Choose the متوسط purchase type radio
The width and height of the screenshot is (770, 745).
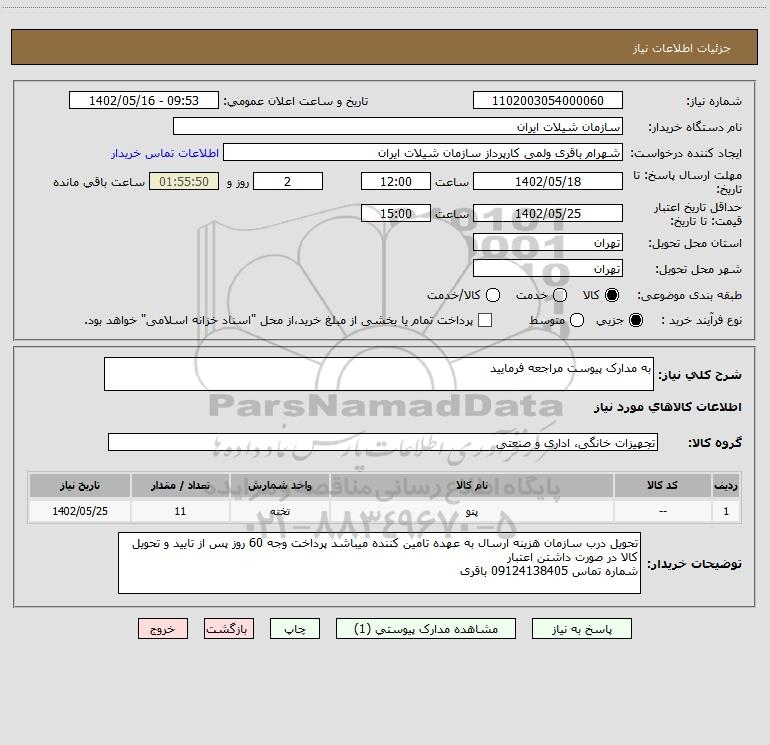pos(577,320)
